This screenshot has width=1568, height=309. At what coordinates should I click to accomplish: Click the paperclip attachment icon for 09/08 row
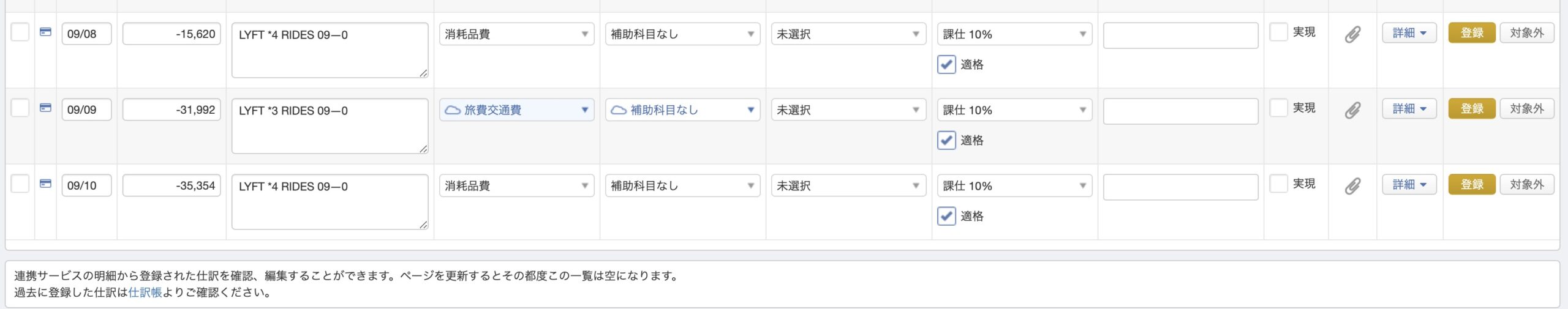[x=1352, y=34]
